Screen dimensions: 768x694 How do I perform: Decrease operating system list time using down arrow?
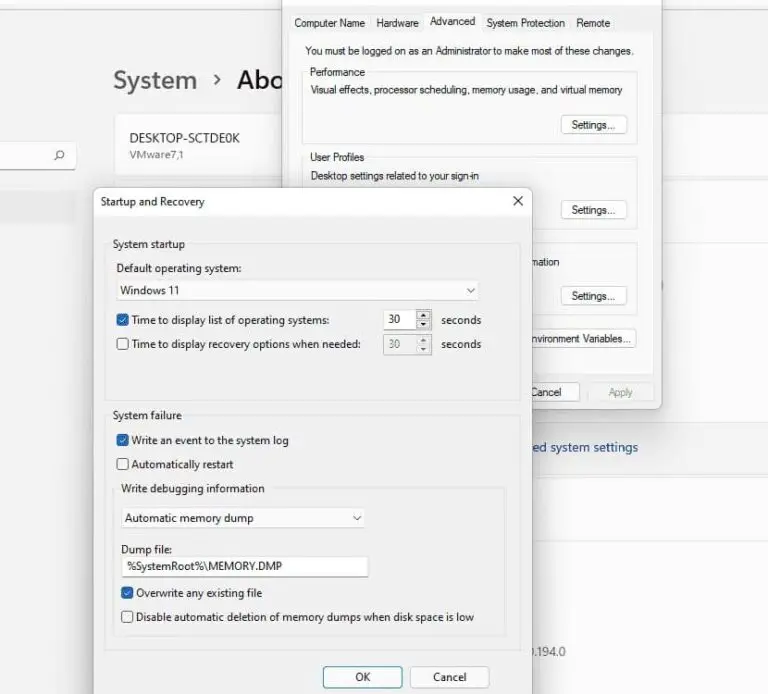coord(423,325)
